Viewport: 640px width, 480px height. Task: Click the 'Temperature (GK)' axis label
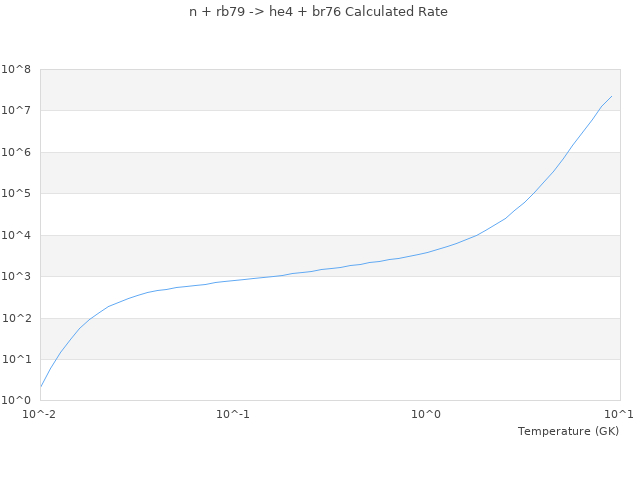click(568, 431)
